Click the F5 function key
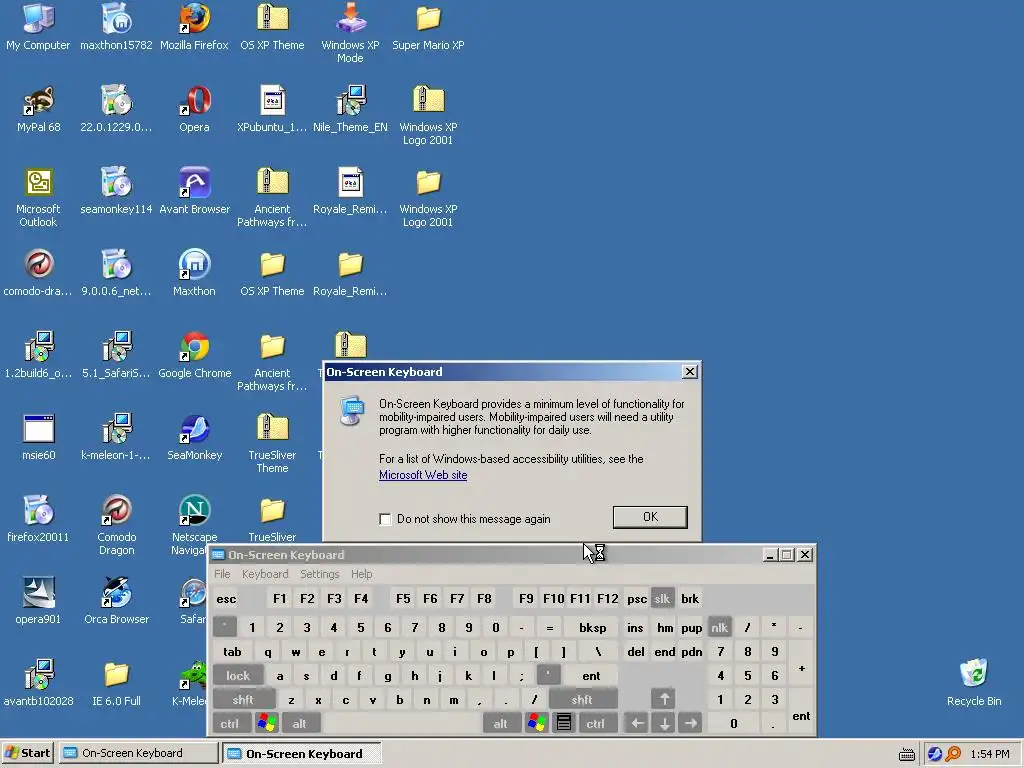The image size is (1024, 768). coord(403,599)
